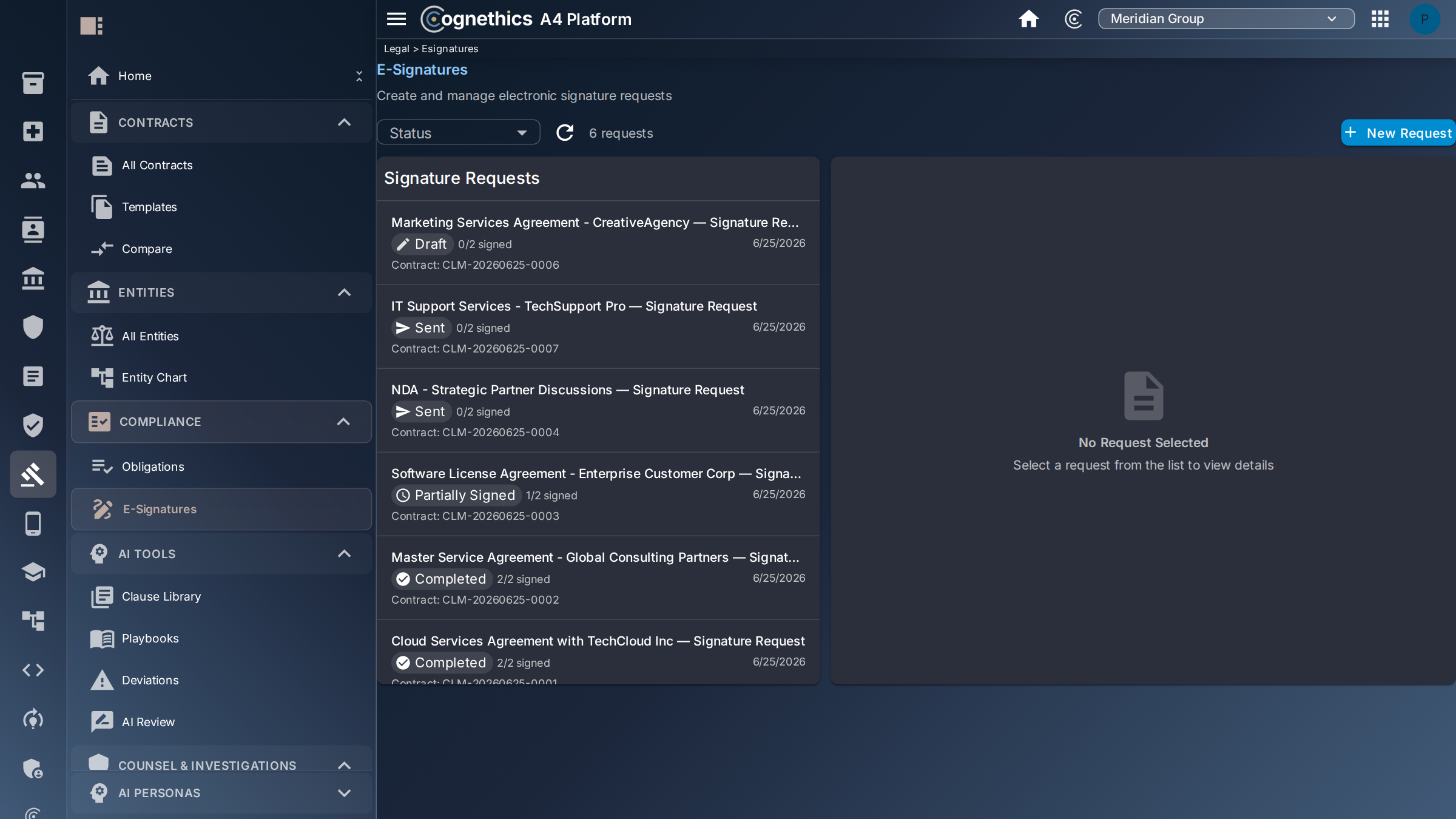
Task: Click the New Request button
Action: tap(1398, 133)
